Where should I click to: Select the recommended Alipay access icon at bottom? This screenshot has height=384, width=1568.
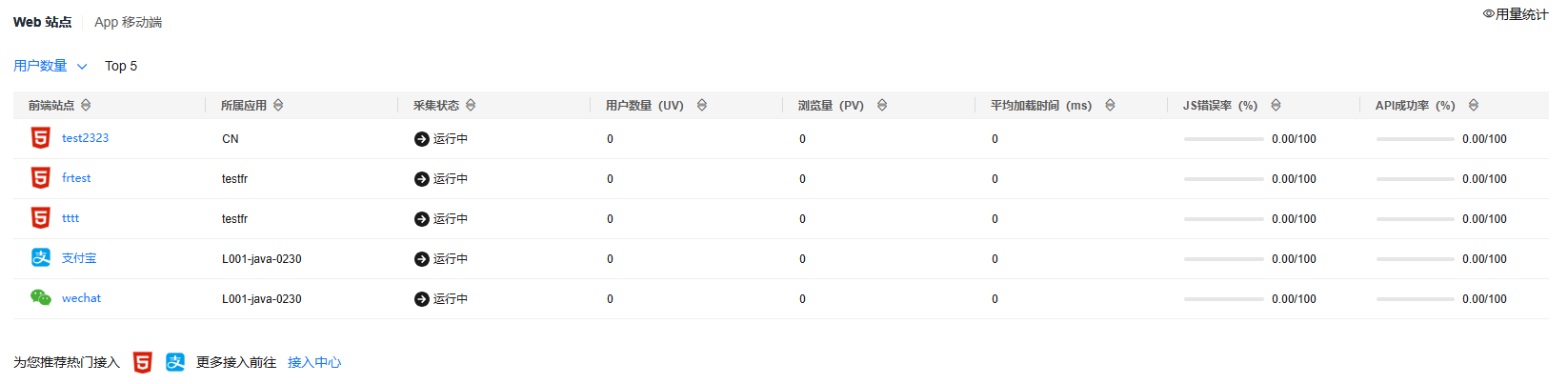point(175,362)
